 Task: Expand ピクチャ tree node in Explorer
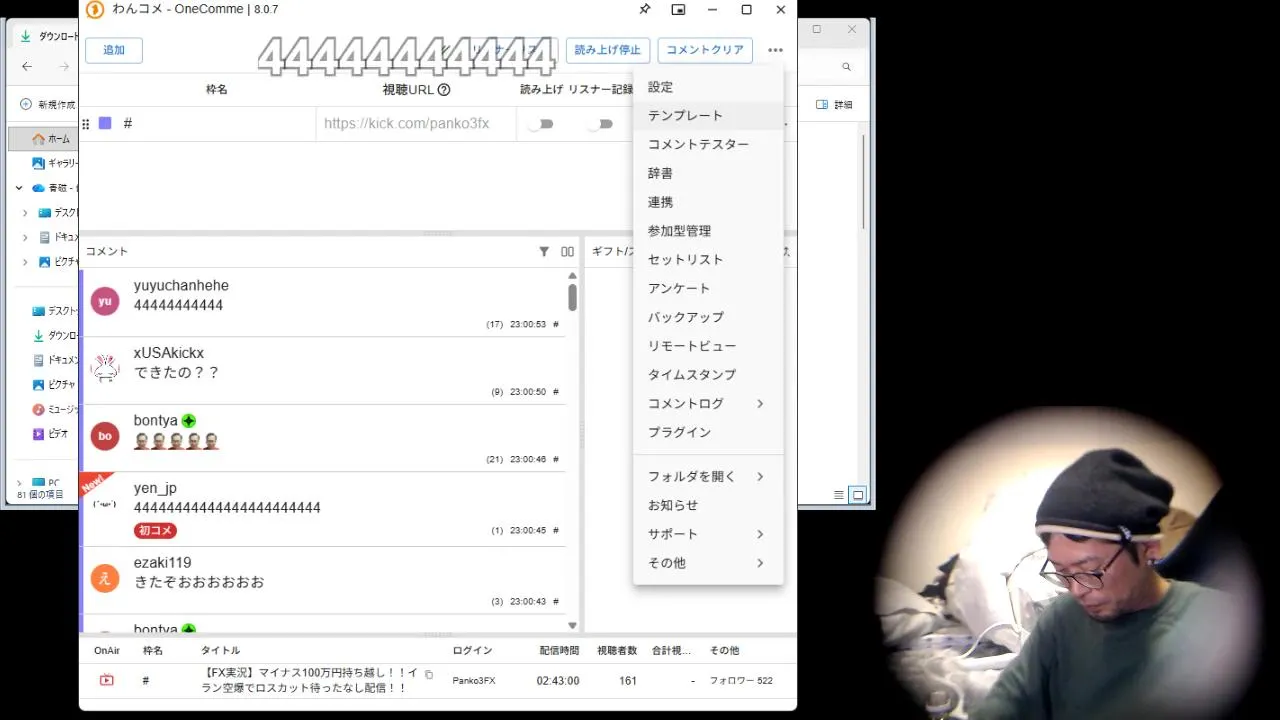coord(26,262)
